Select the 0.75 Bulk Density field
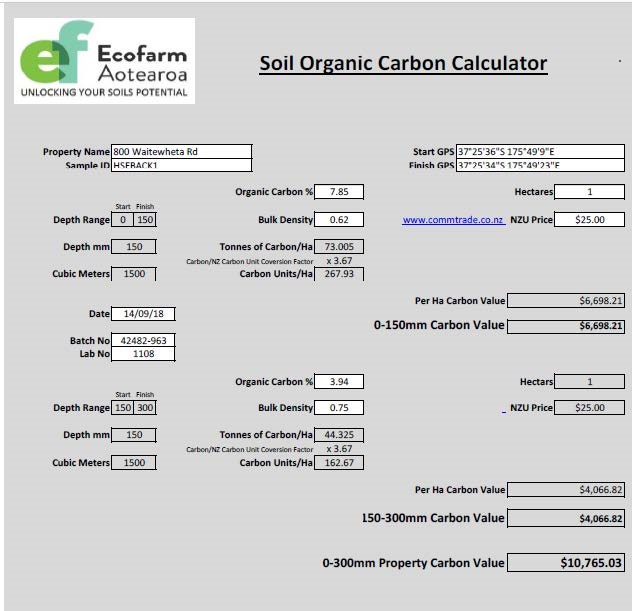The height and width of the screenshot is (611, 632). (339, 408)
